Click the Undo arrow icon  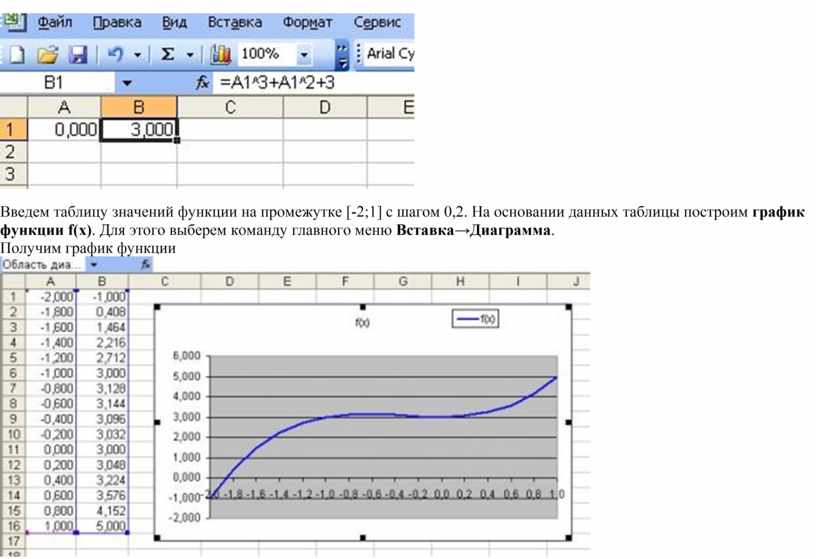tap(114, 55)
